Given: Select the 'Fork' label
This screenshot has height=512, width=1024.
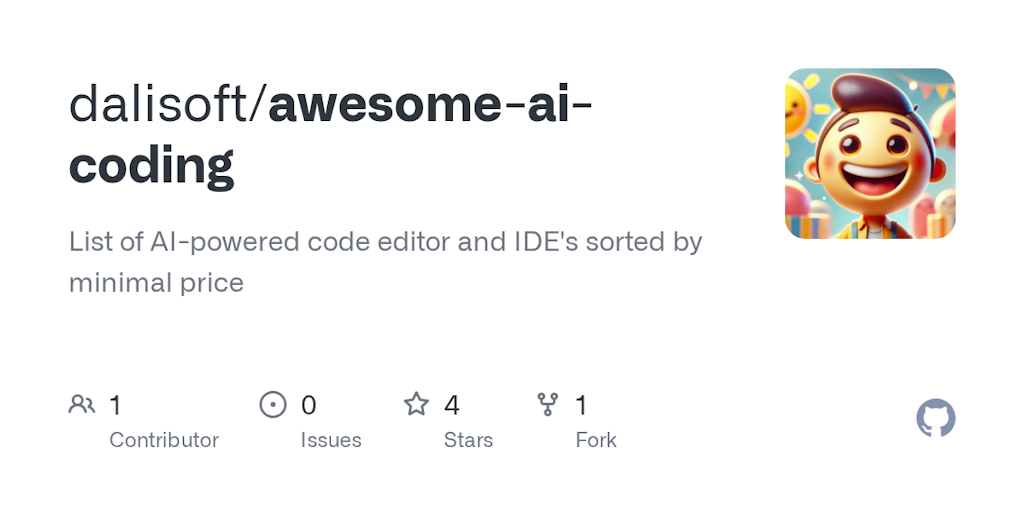Looking at the screenshot, I should [x=596, y=440].
